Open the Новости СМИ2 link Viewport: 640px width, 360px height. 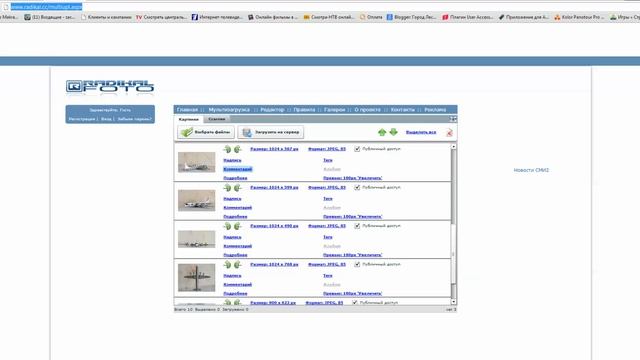point(531,170)
